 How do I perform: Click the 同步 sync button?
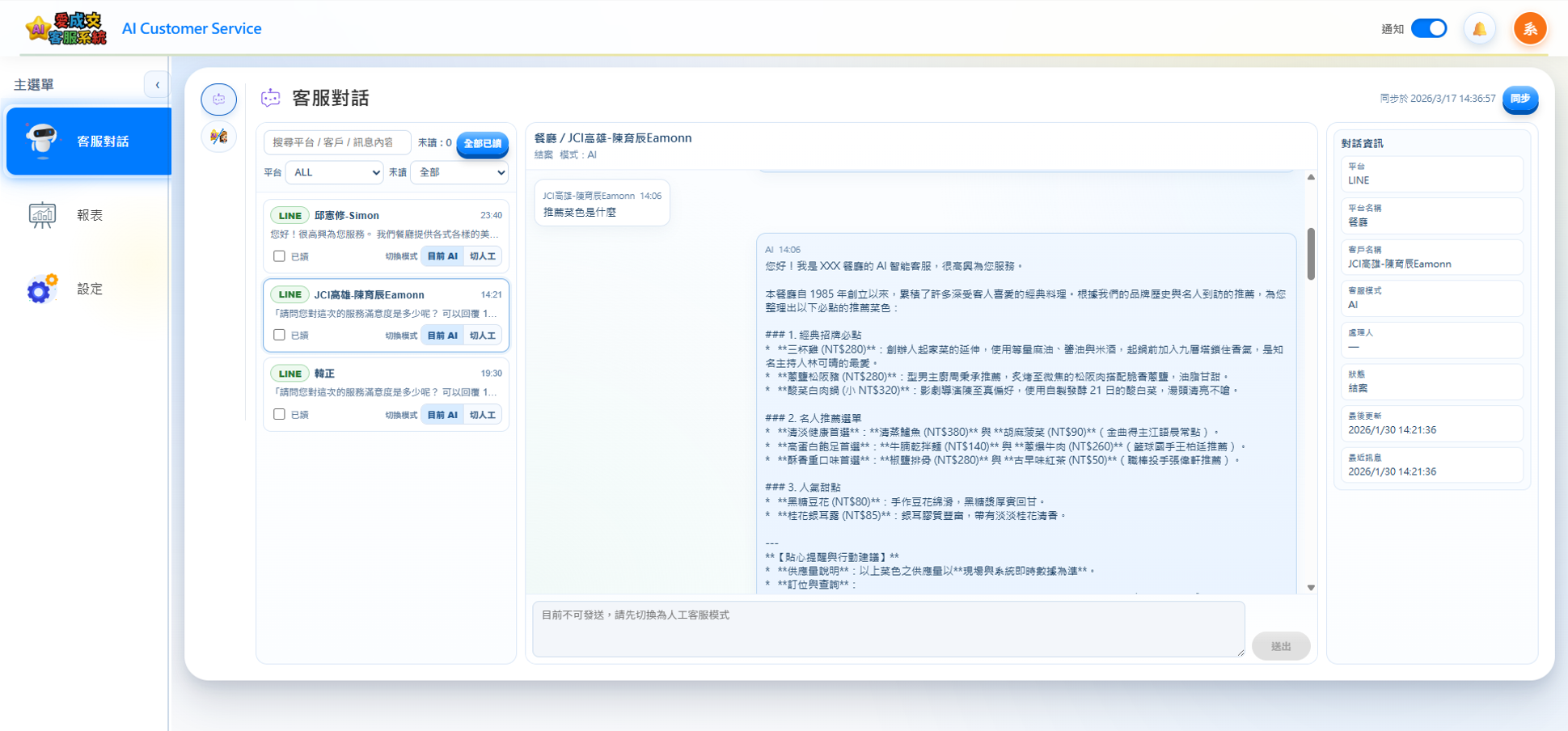click(1520, 100)
